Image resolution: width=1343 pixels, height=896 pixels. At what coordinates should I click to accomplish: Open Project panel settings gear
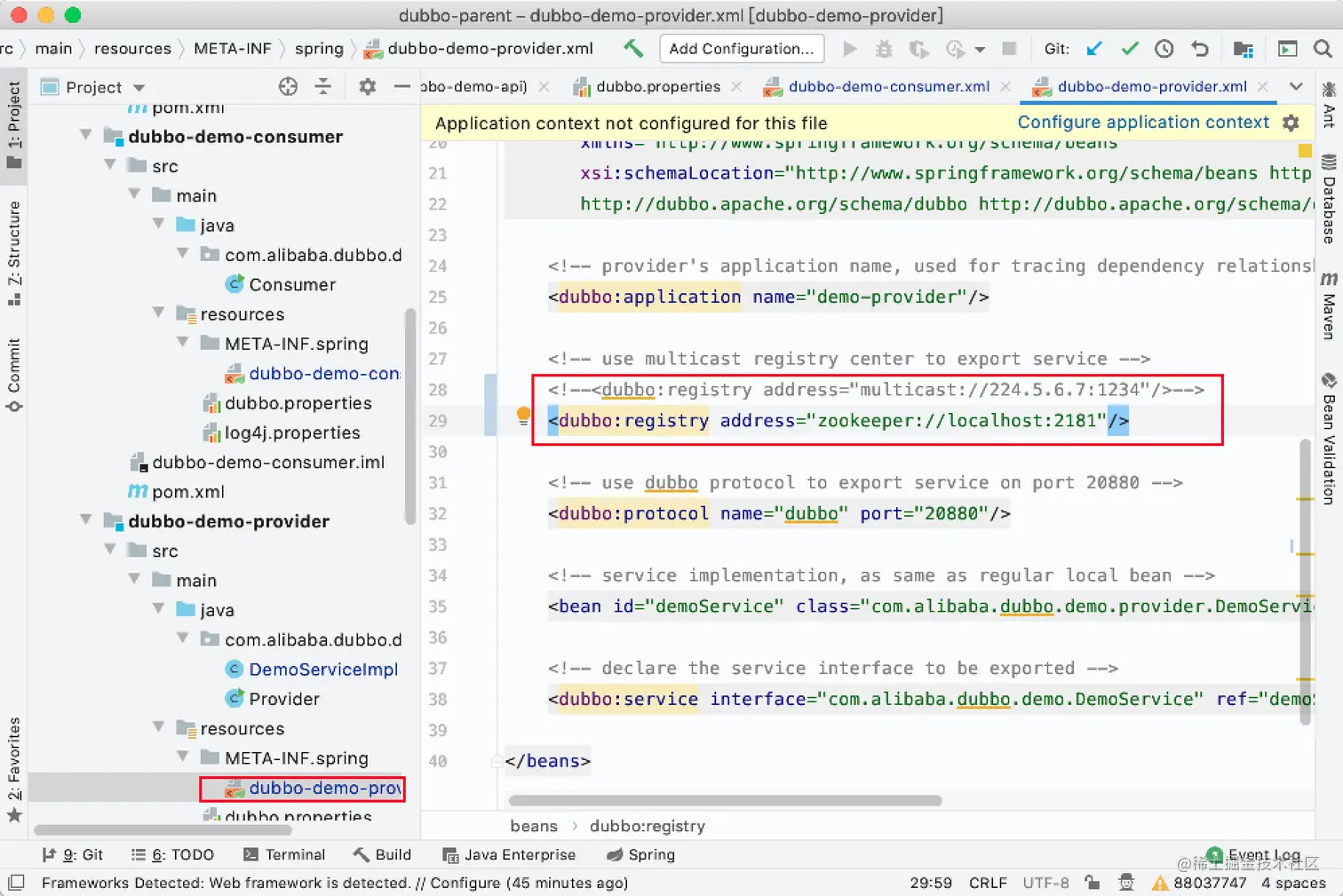(x=367, y=86)
